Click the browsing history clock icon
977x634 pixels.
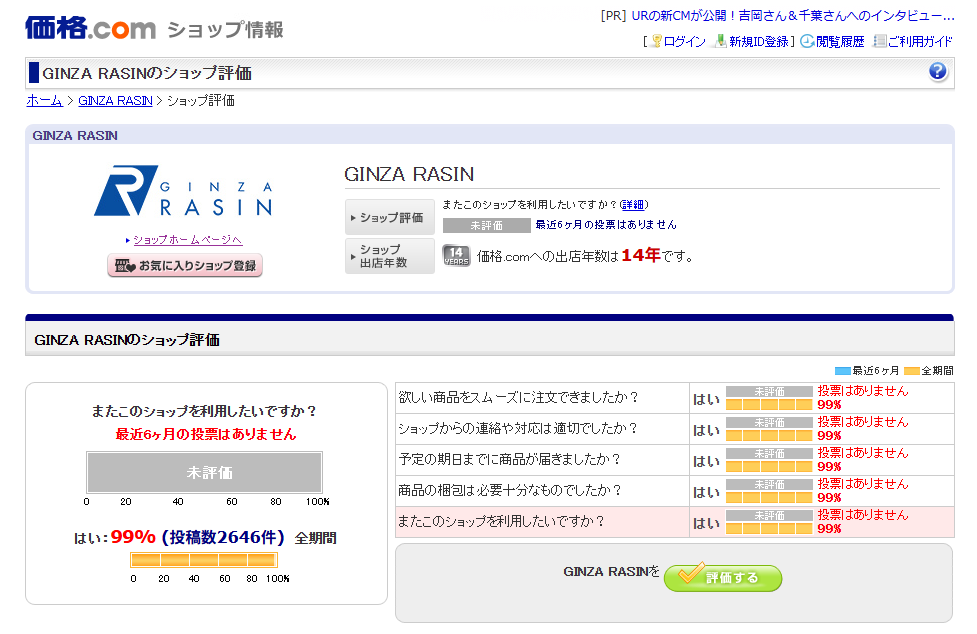tap(807, 41)
